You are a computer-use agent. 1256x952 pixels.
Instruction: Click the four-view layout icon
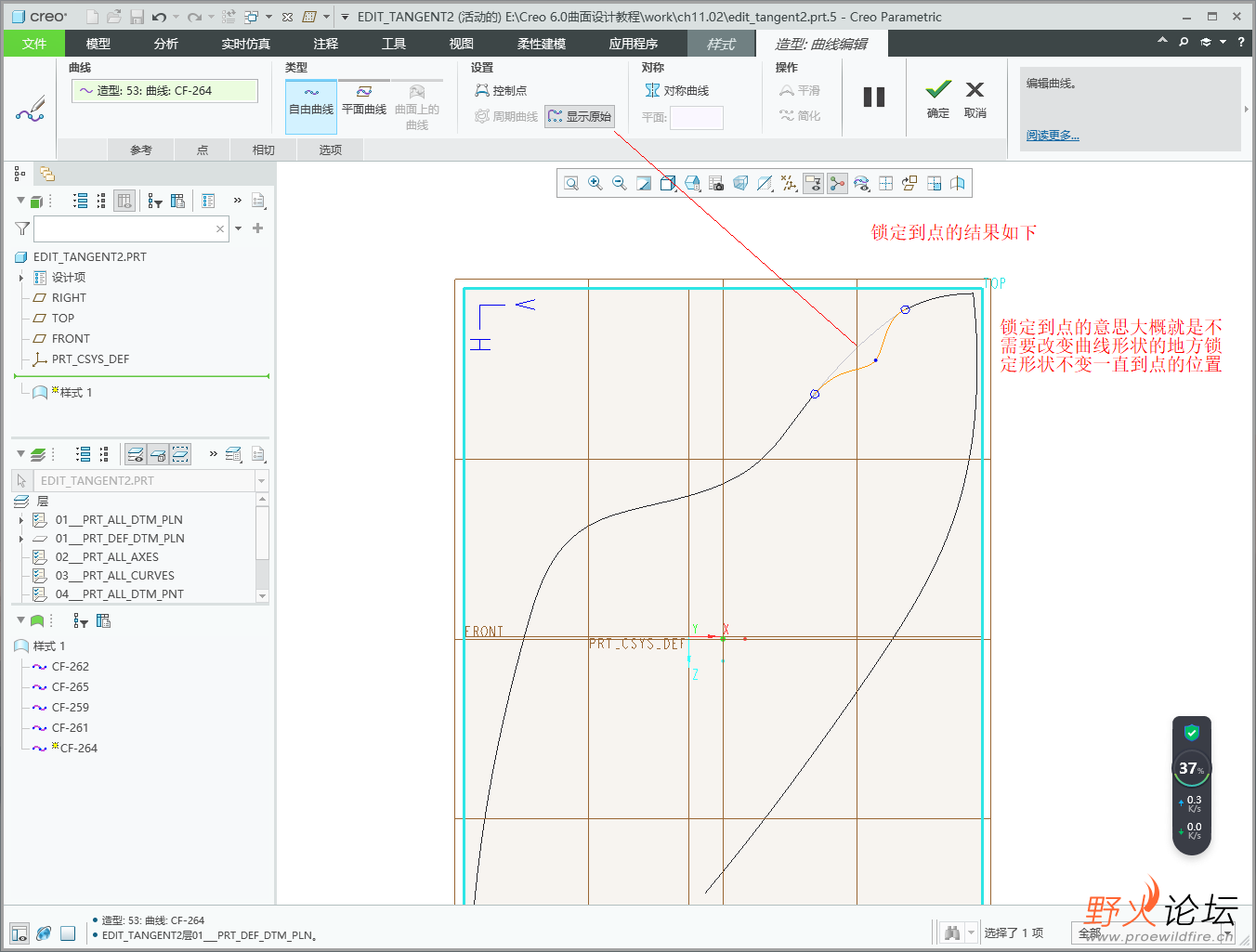pyautogui.click(x=885, y=183)
